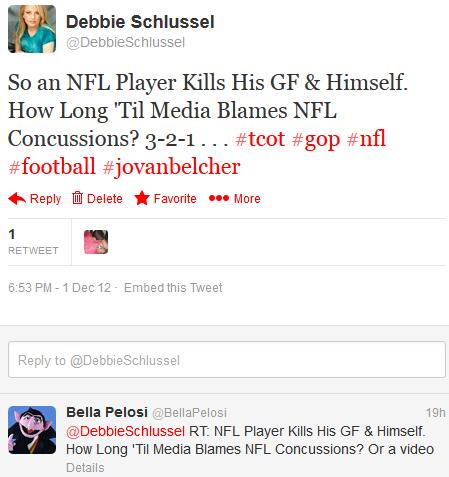Open the 6:53 PM - 1 Dec 12 timestamp

coord(59,288)
